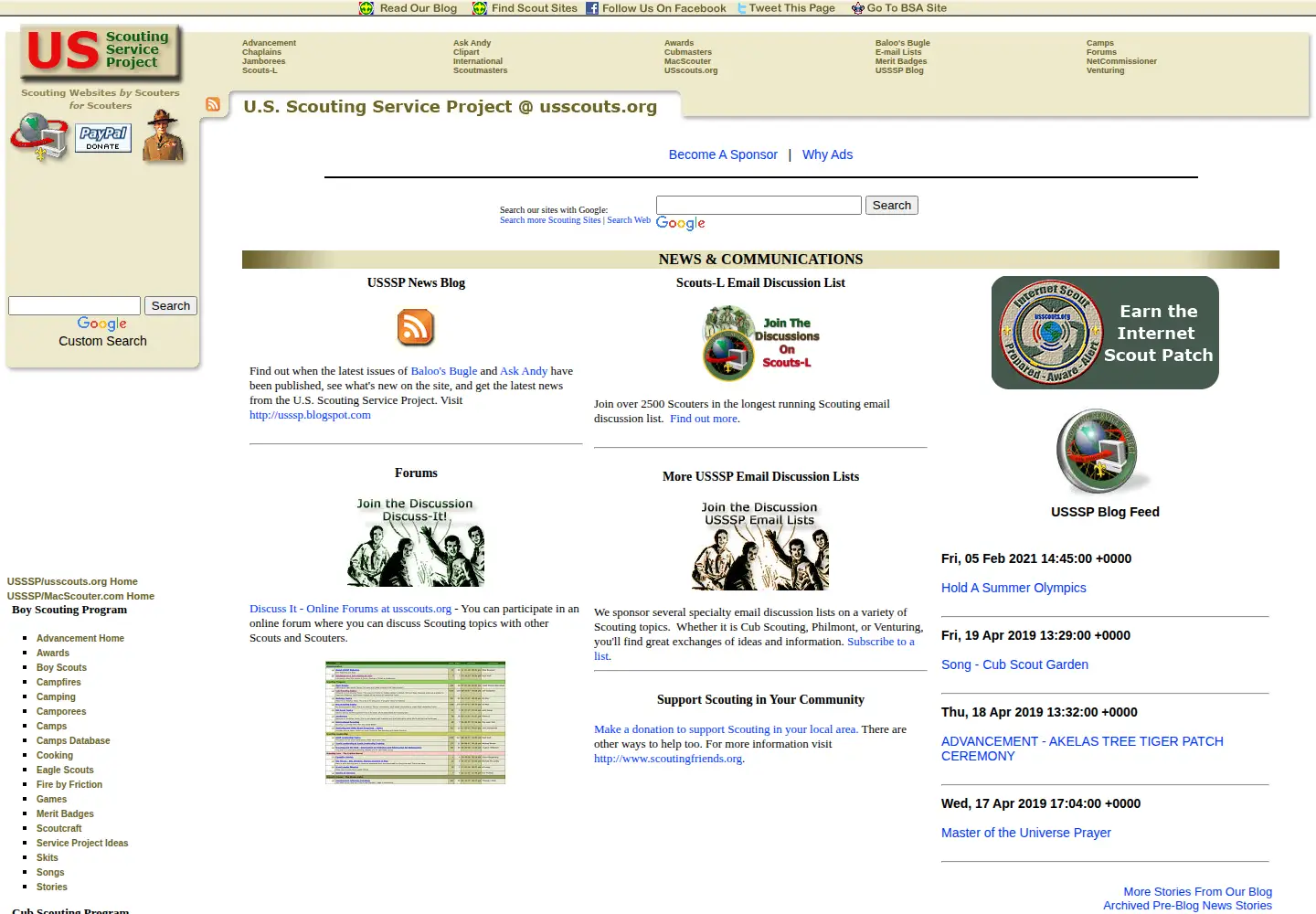Image resolution: width=1316 pixels, height=914 pixels.
Task: Click the globe computer icon beside PayPal
Action: tap(39, 137)
